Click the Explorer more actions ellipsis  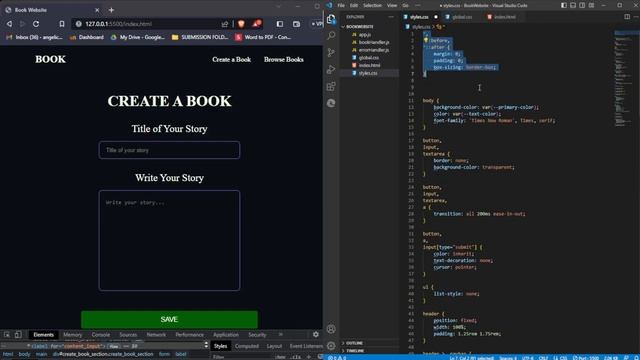coord(391,17)
